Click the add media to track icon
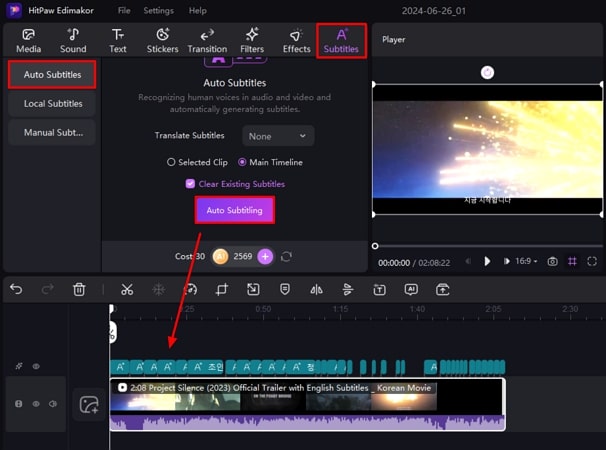This screenshot has width=606, height=450. [x=89, y=404]
